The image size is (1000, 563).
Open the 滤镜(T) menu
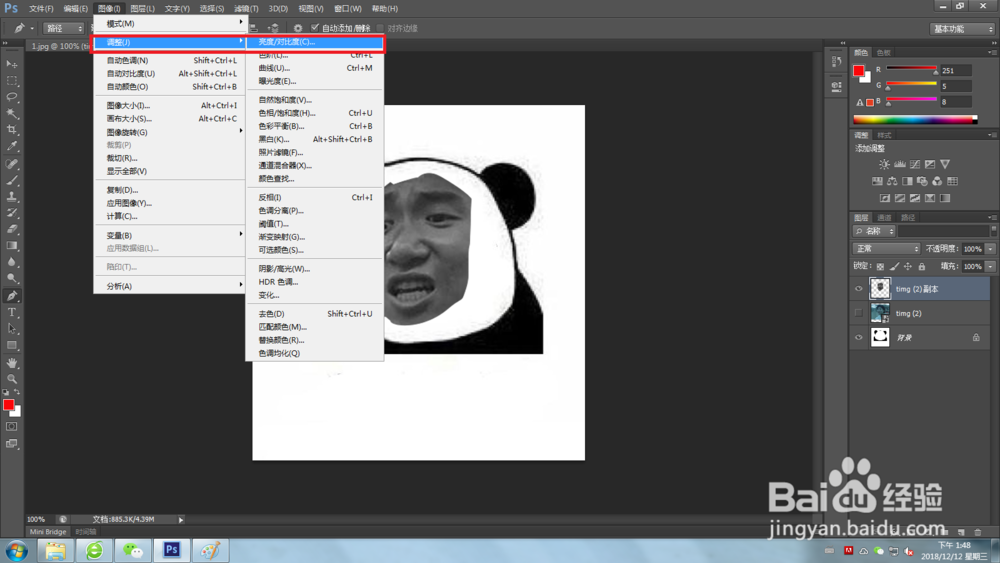point(246,9)
